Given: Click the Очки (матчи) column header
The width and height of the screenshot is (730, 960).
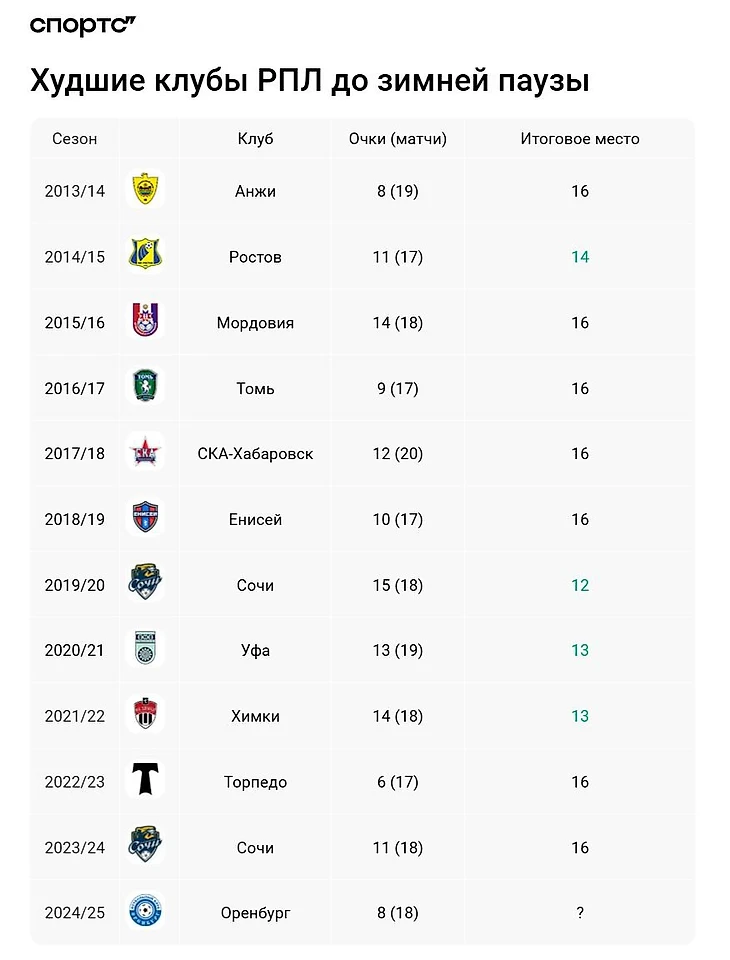Looking at the screenshot, I should coord(398,139).
